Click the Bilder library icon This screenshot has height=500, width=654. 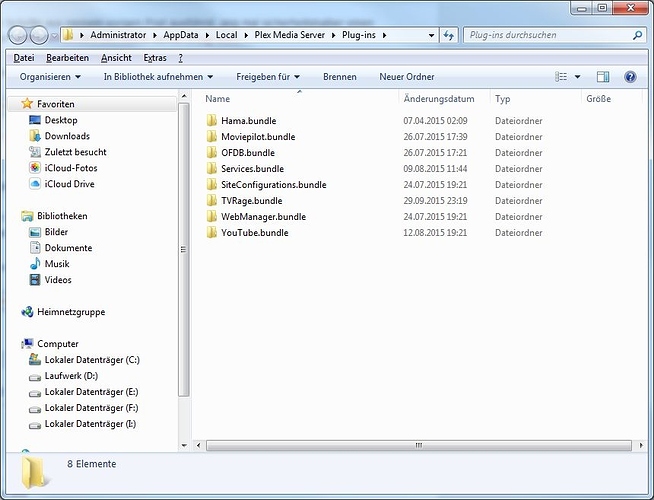35,232
